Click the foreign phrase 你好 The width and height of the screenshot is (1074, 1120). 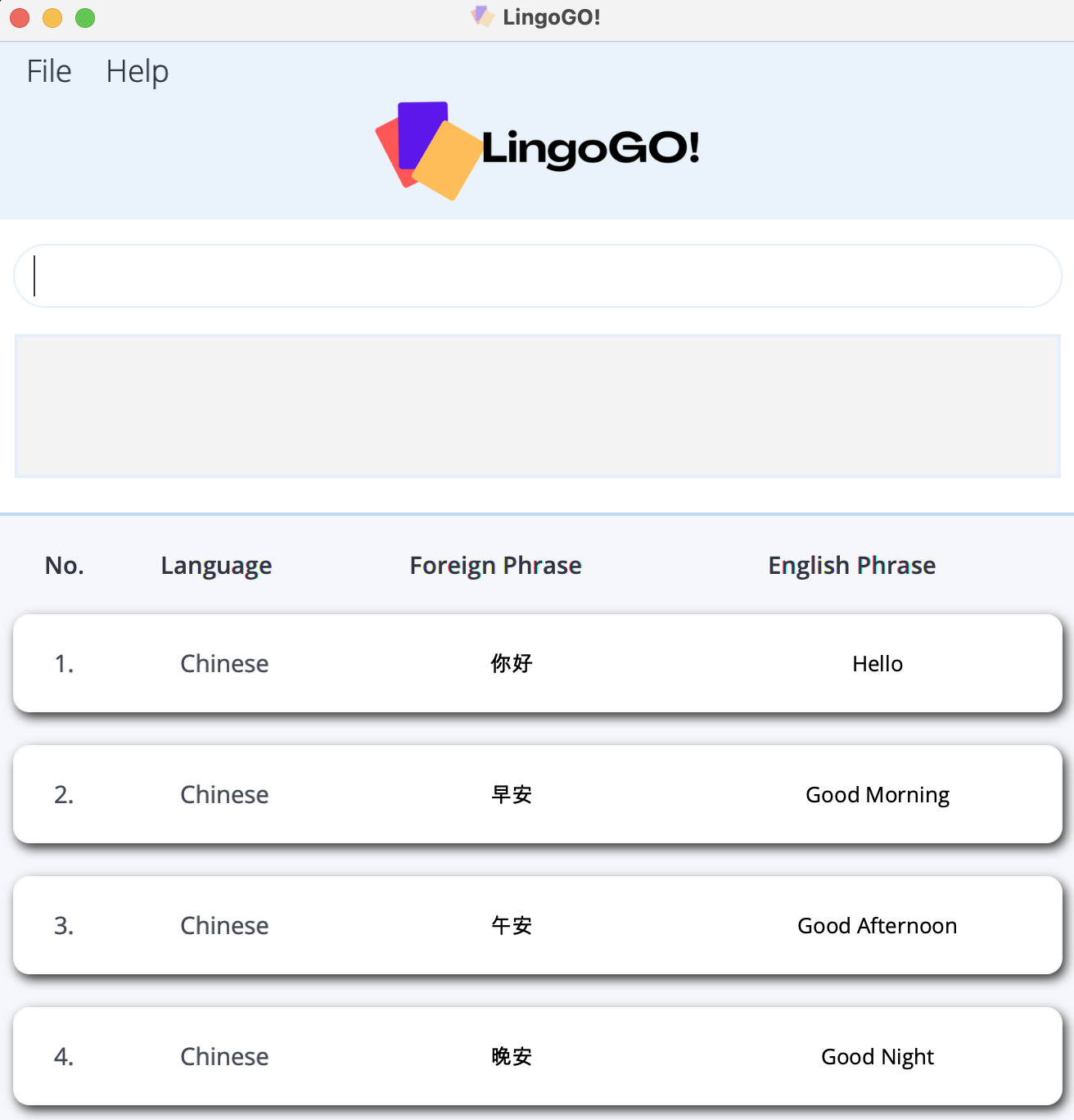(x=512, y=664)
